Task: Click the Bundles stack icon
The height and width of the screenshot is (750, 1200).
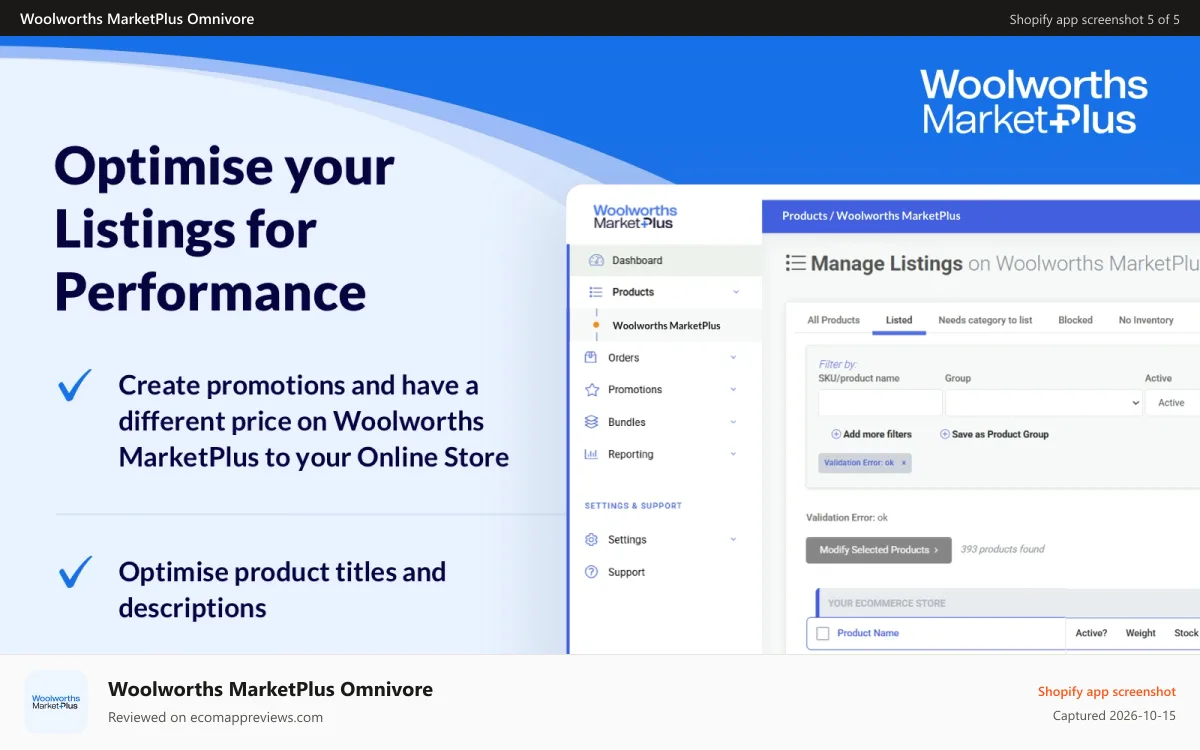Action: pyautogui.click(x=590, y=422)
